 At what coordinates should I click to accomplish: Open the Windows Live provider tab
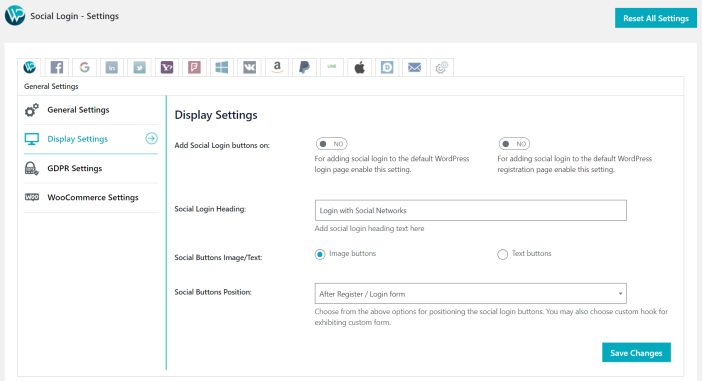click(x=222, y=68)
